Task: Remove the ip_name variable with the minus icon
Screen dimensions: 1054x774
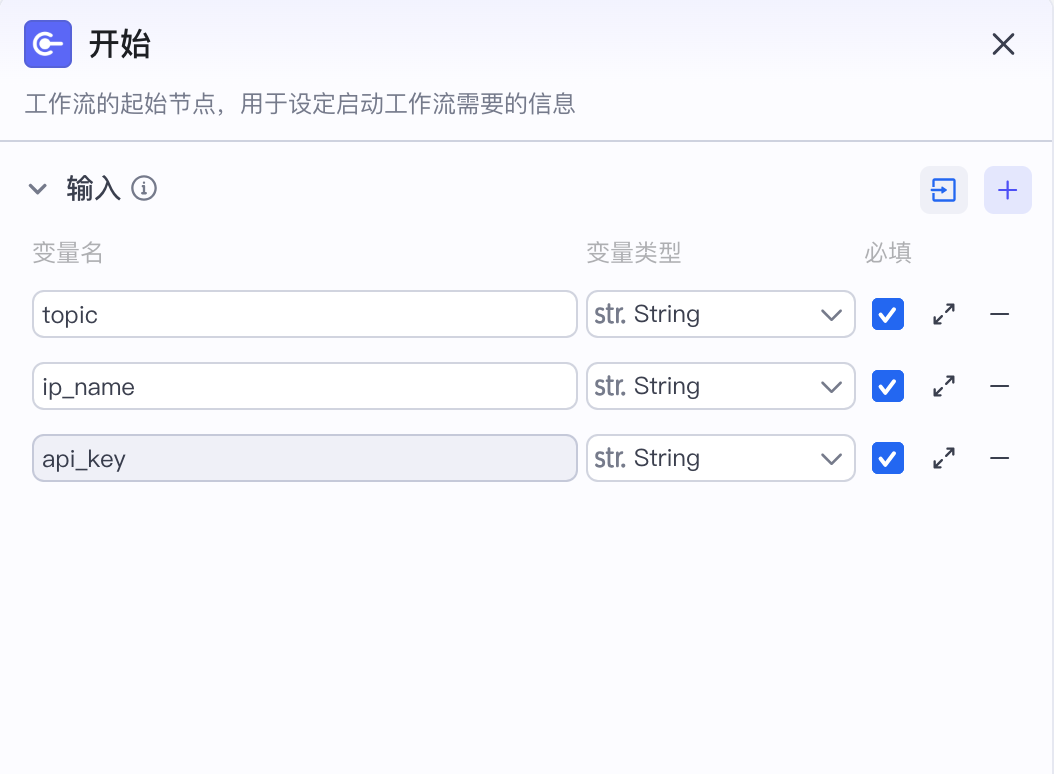Action: pos(999,386)
